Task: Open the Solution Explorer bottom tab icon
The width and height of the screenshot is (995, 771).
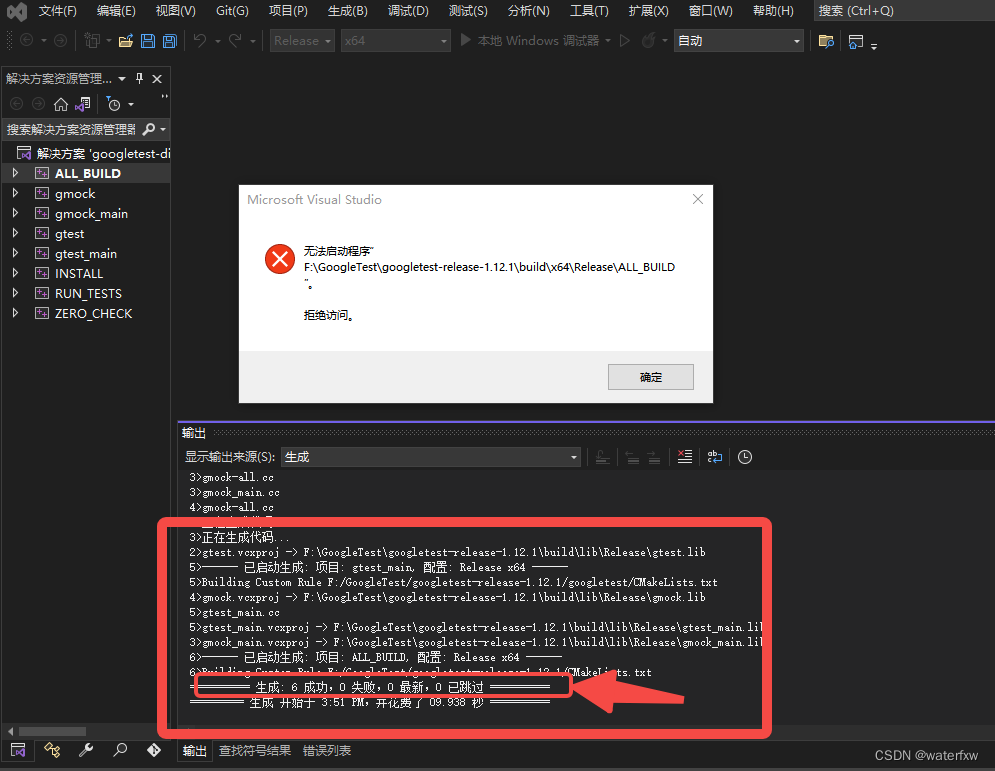Action: (x=18, y=750)
